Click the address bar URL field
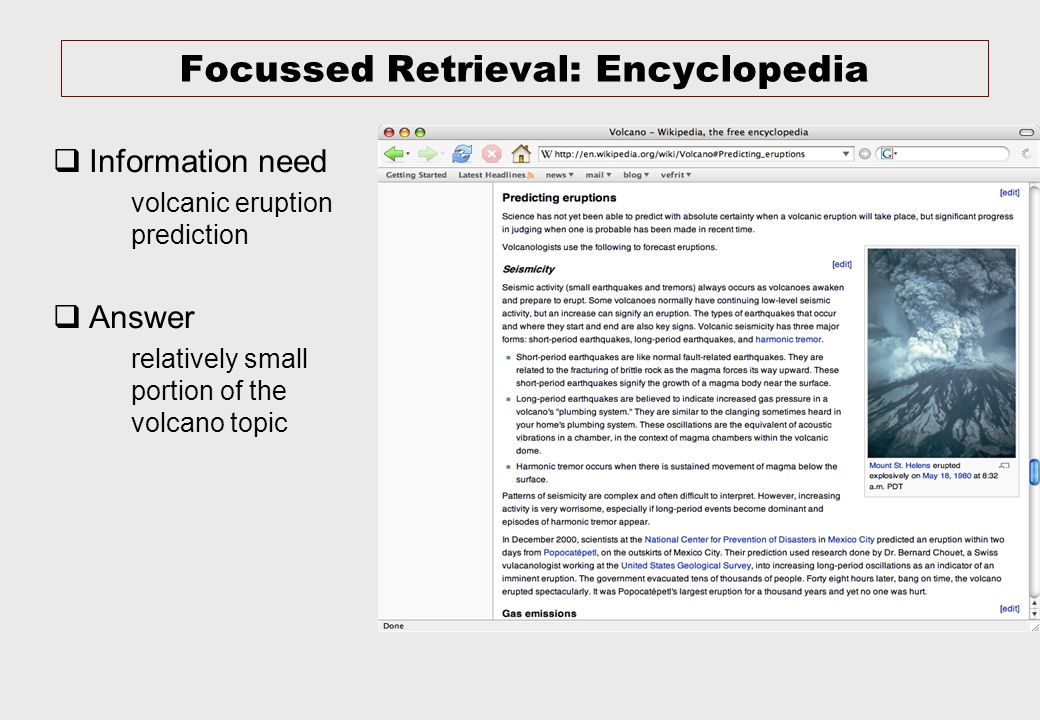The image size is (1040, 720). pos(696,154)
